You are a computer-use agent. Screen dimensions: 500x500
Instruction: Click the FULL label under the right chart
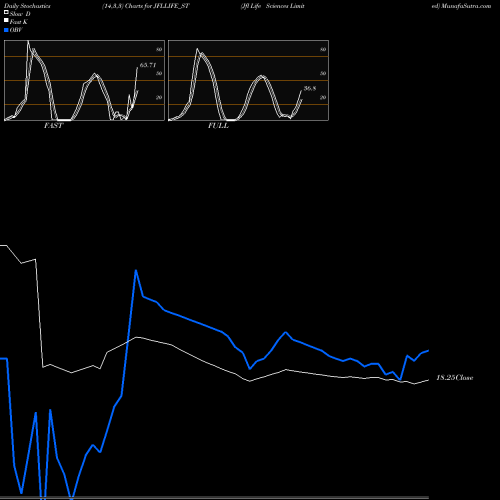coord(218,126)
